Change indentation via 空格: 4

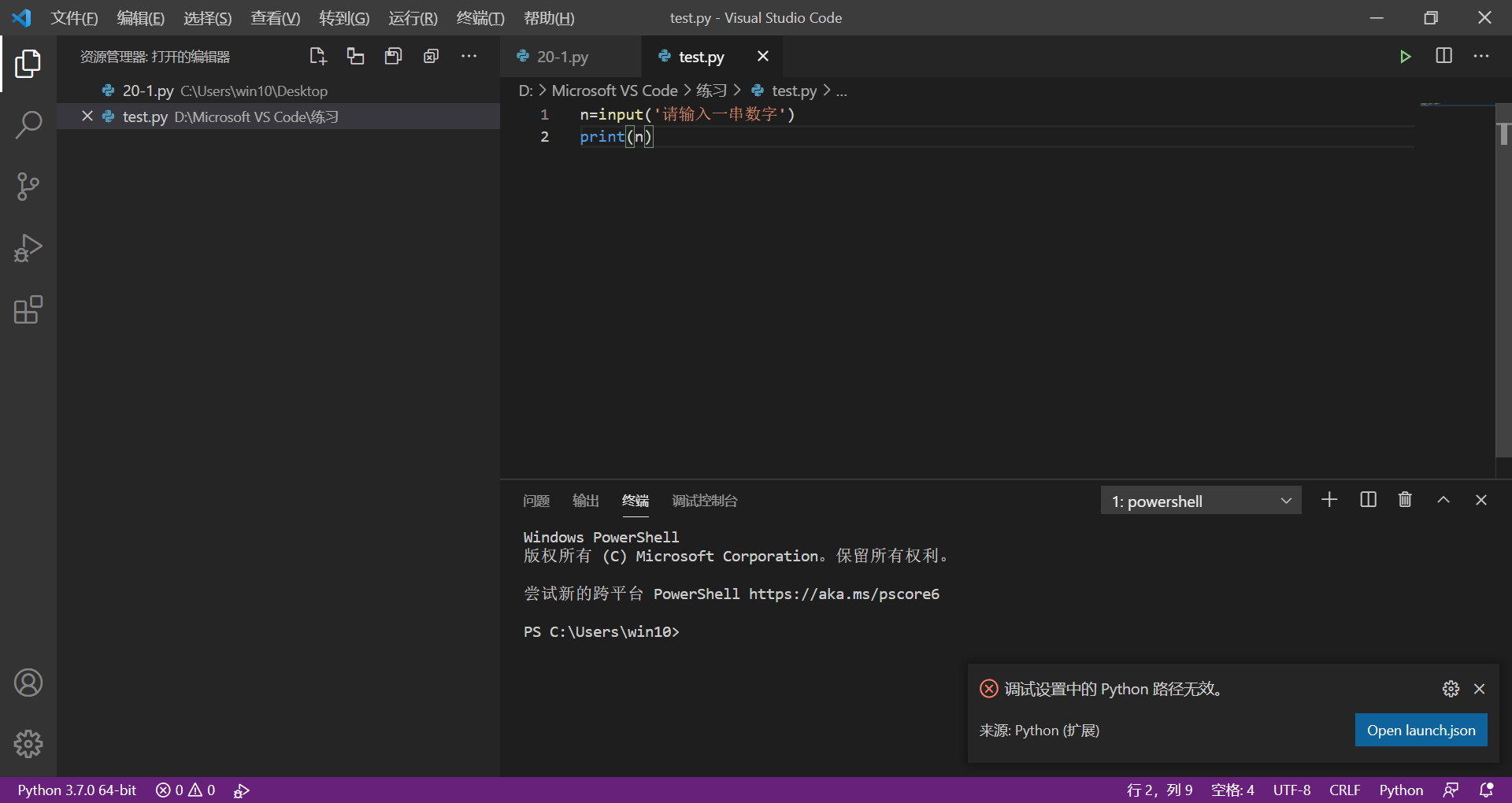[x=1232, y=790]
